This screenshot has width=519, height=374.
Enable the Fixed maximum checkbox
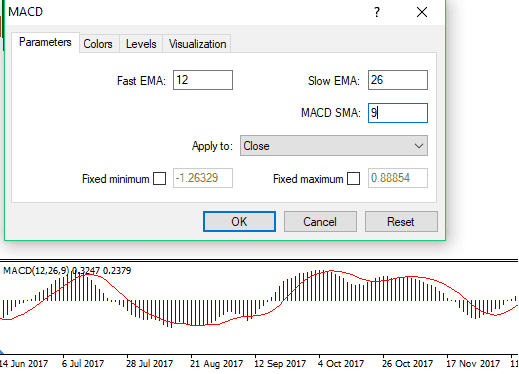(x=353, y=178)
